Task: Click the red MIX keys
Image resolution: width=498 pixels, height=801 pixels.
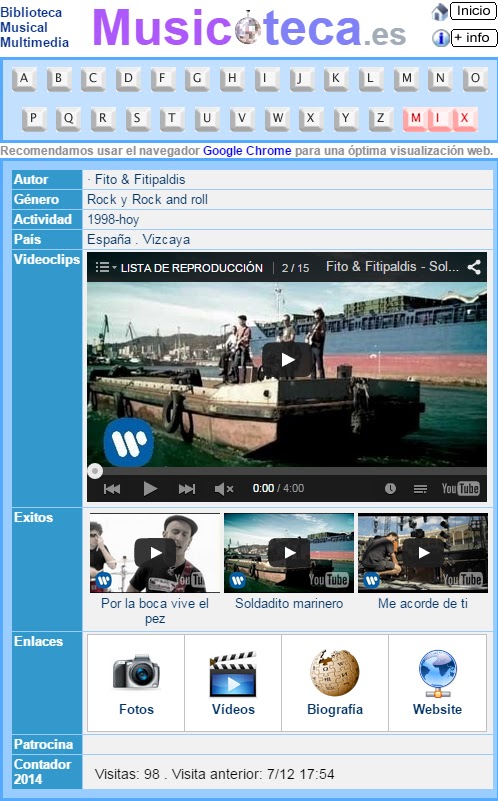Action: click(440, 119)
